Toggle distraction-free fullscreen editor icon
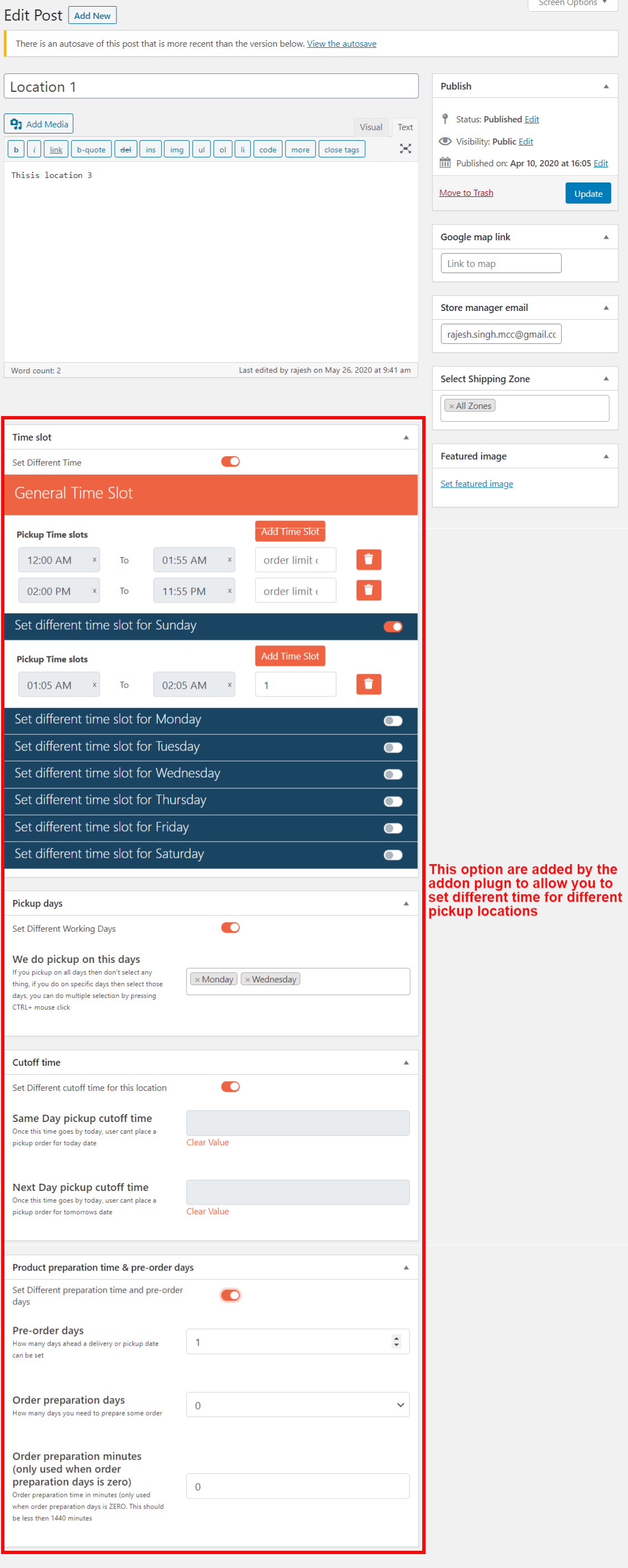This screenshot has height=1568, width=628. click(406, 149)
